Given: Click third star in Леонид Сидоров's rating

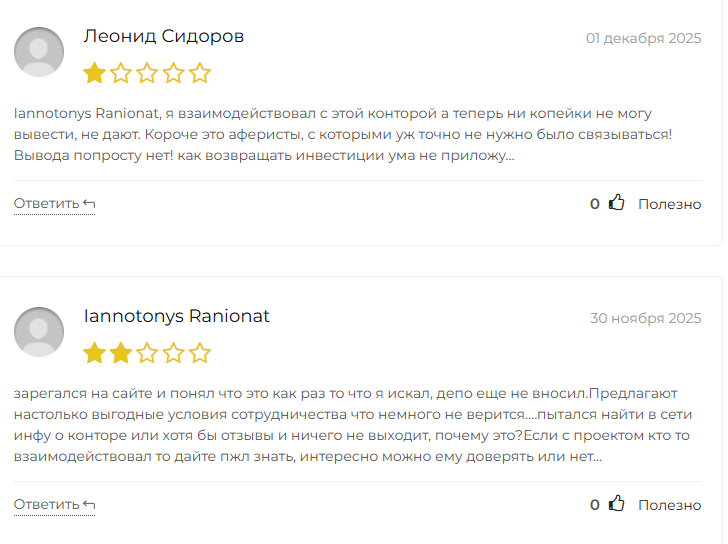Looking at the screenshot, I should [x=147, y=73].
